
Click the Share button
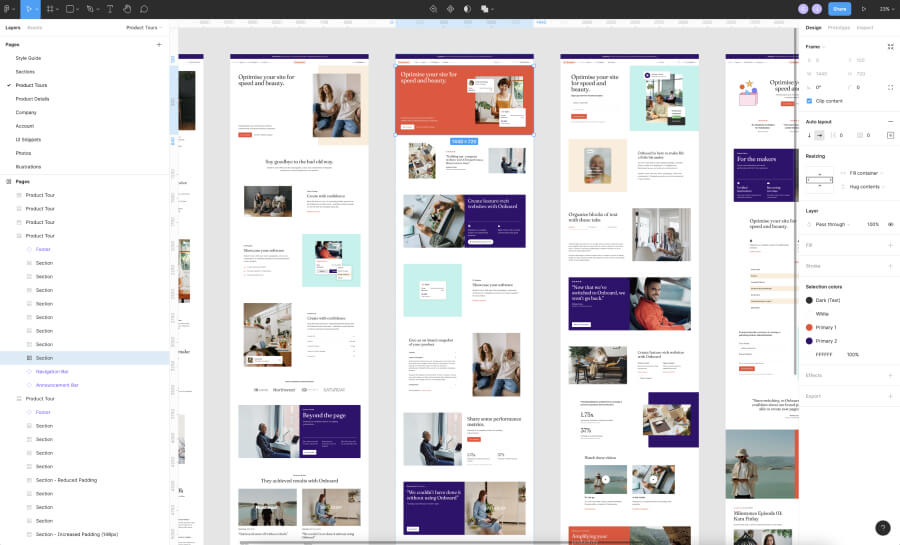point(839,9)
